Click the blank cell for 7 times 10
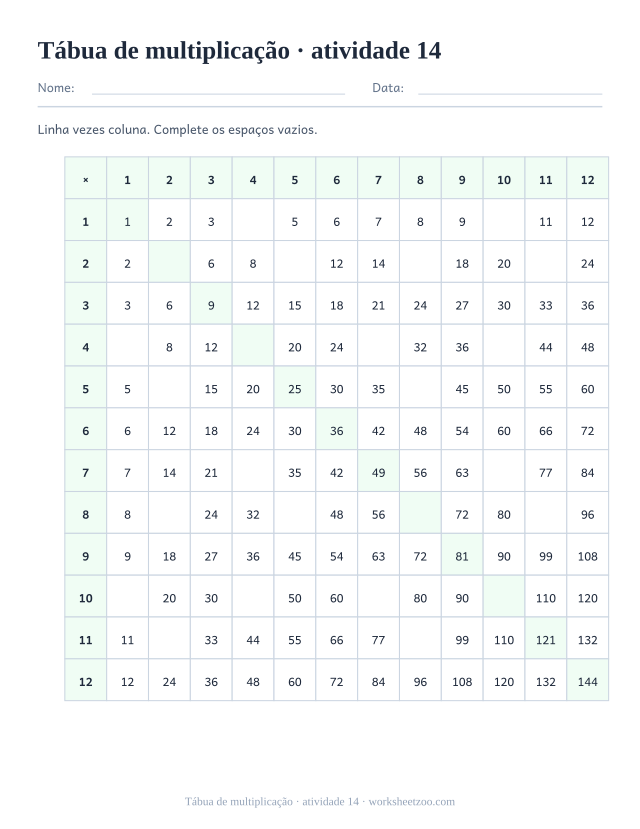This screenshot has width=640, height=829. click(x=504, y=473)
